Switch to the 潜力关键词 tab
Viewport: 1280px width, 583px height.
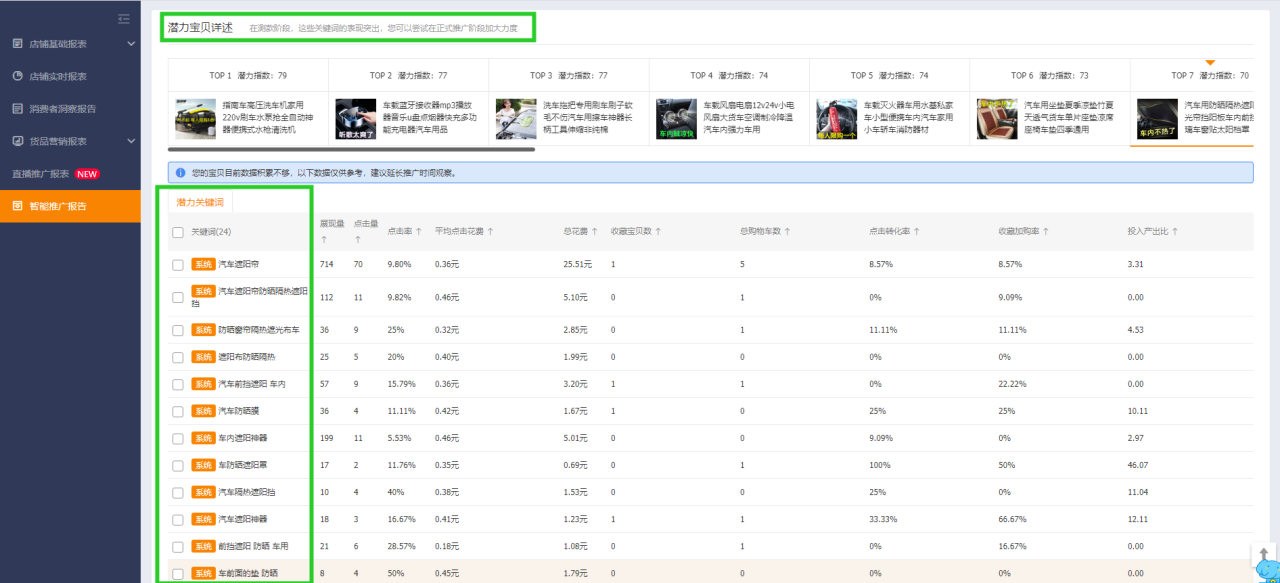click(x=198, y=201)
